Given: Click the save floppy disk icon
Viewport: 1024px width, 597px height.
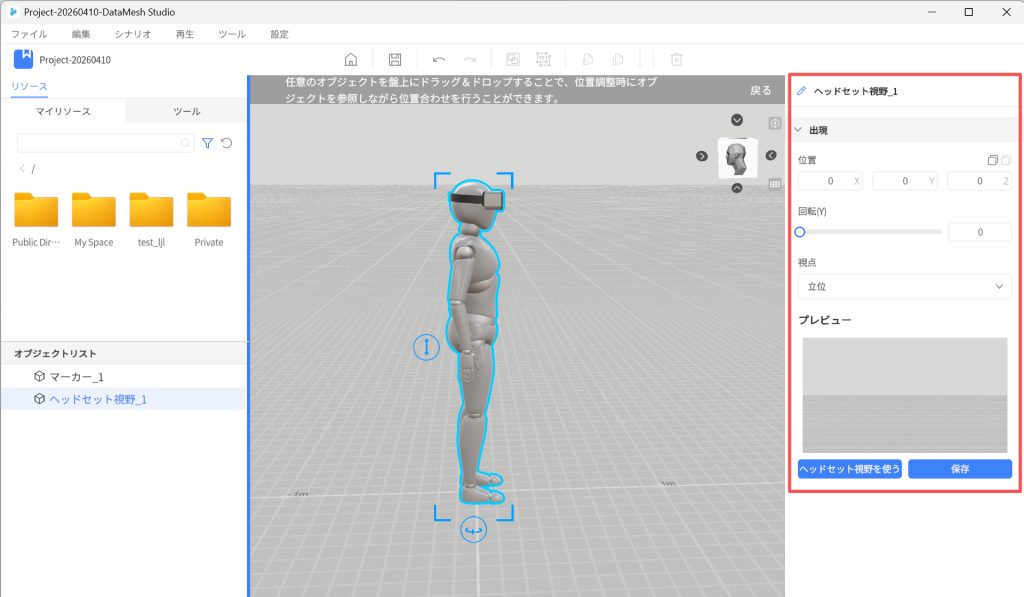Looking at the screenshot, I should (x=395, y=60).
